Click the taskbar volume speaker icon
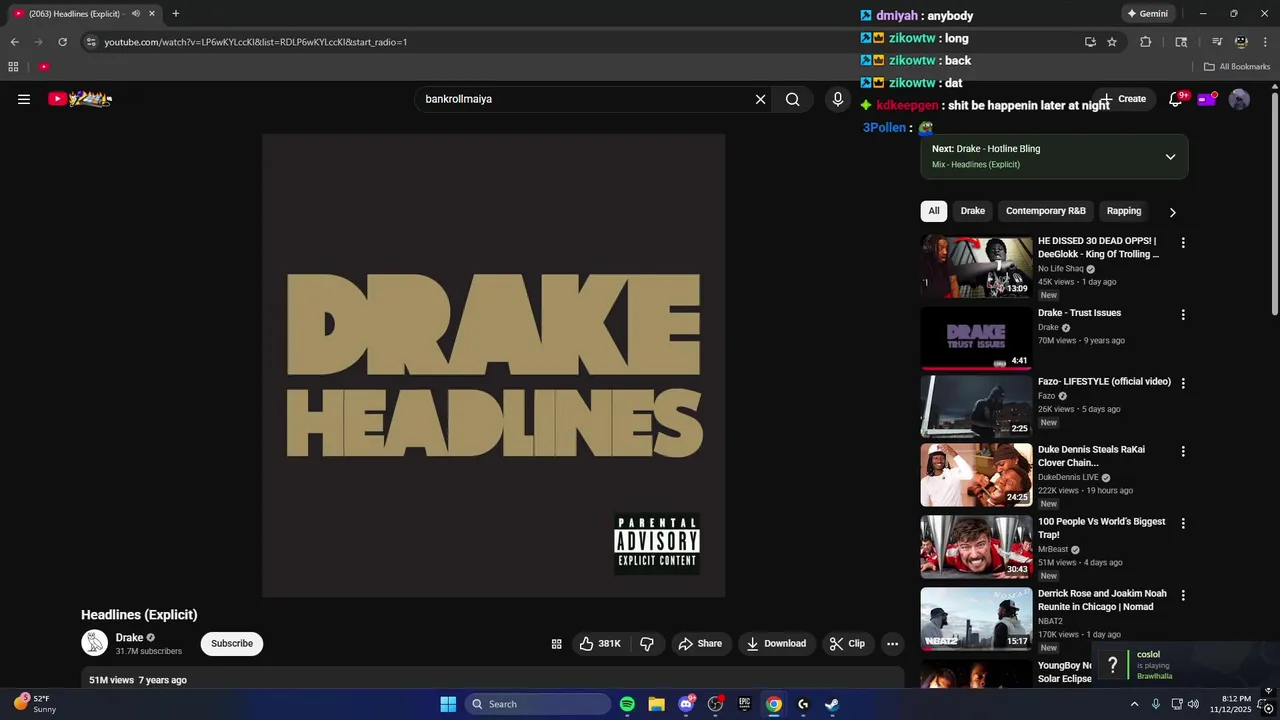 [1193, 704]
